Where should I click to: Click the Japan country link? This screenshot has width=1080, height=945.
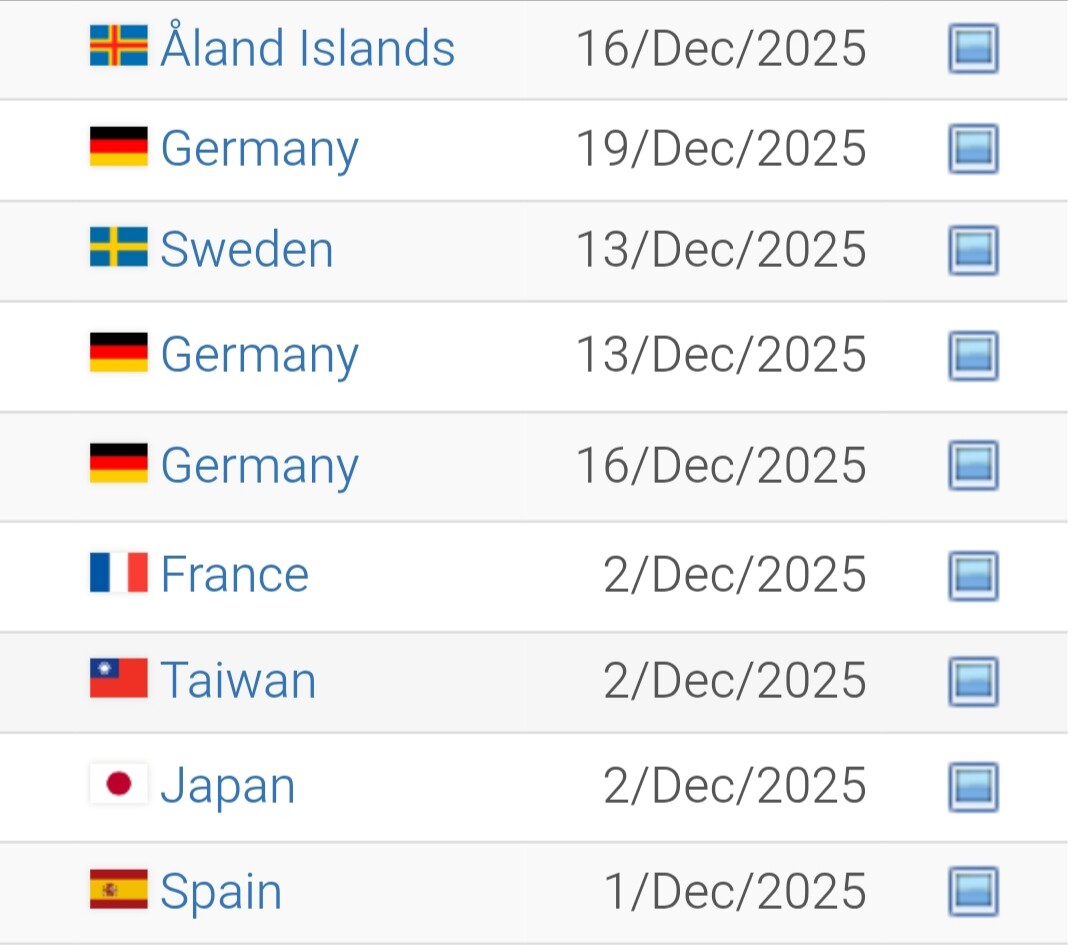coord(228,786)
